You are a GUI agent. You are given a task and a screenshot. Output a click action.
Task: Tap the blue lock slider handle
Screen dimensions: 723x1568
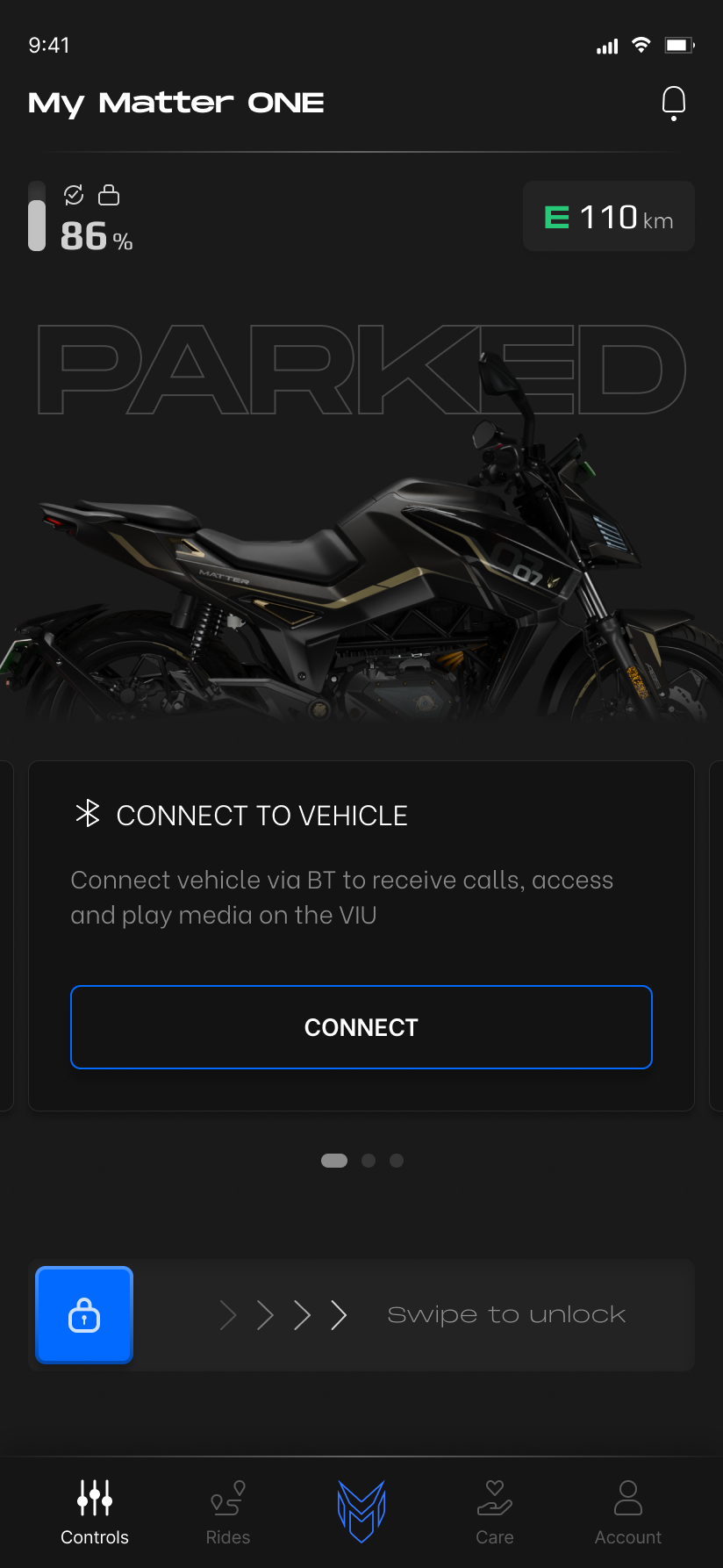pyautogui.click(x=84, y=1315)
